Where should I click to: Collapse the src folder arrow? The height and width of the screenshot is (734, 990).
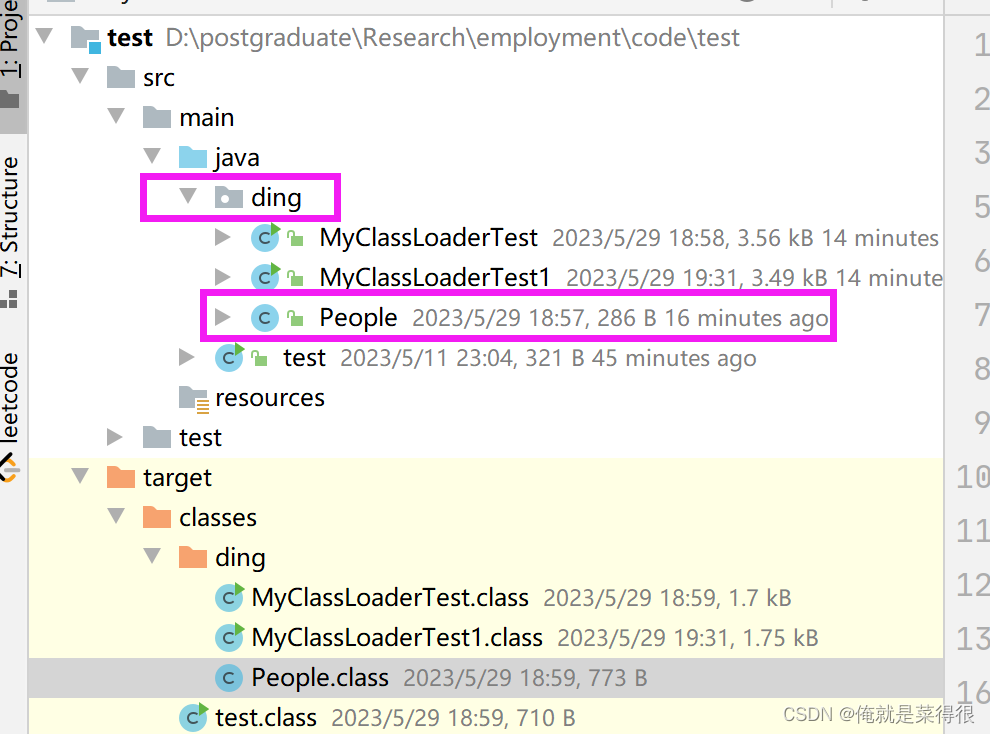click(80, 76)
